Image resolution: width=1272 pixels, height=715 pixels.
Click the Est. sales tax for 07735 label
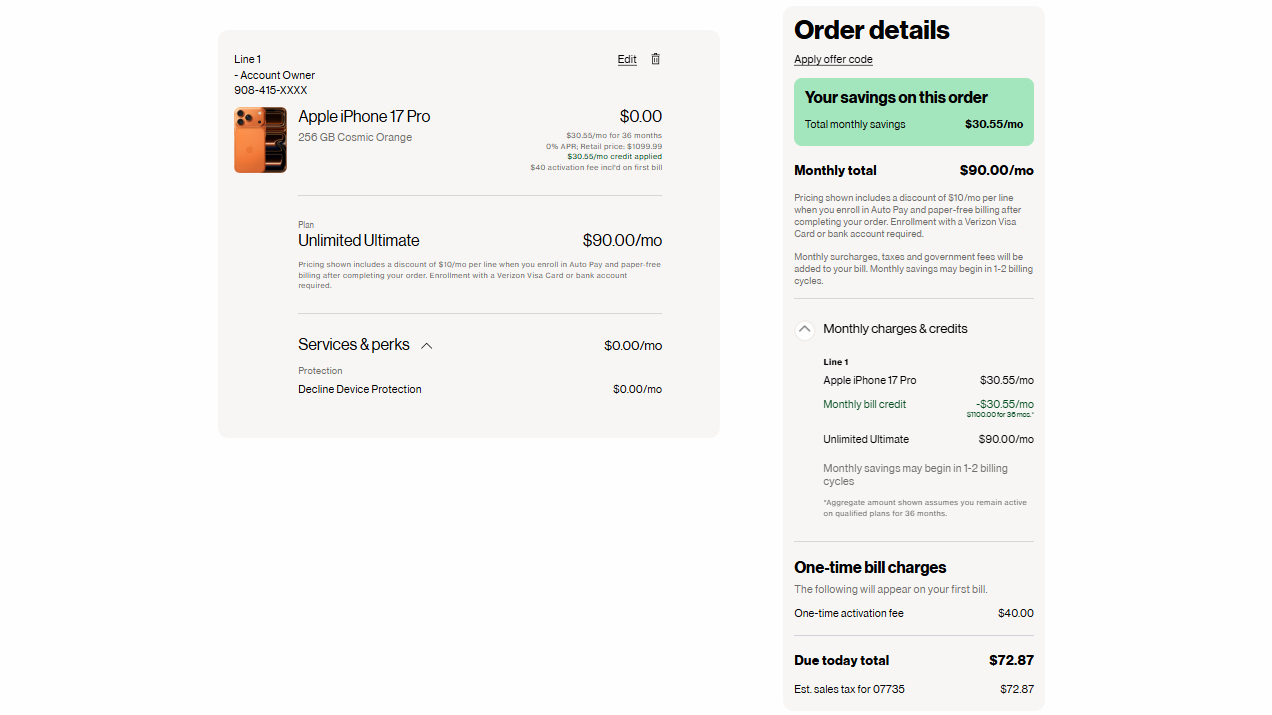pos(849,689)
